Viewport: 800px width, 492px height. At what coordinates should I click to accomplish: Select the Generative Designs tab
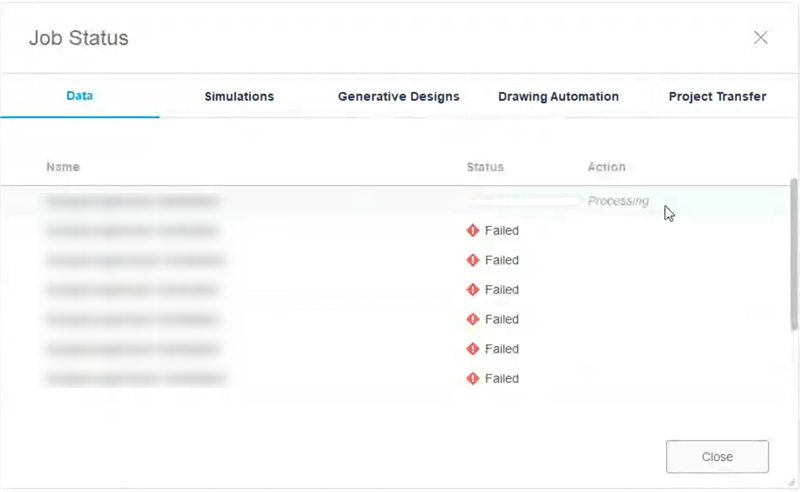398,96
